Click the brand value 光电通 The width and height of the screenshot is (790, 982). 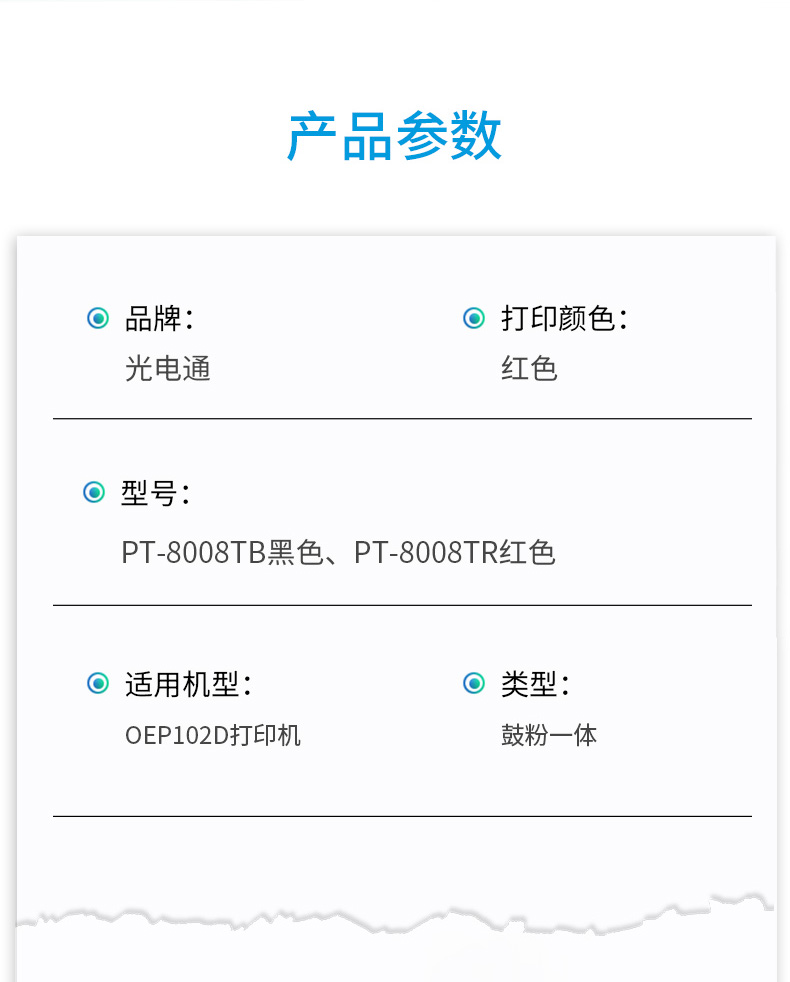[167, 369]
